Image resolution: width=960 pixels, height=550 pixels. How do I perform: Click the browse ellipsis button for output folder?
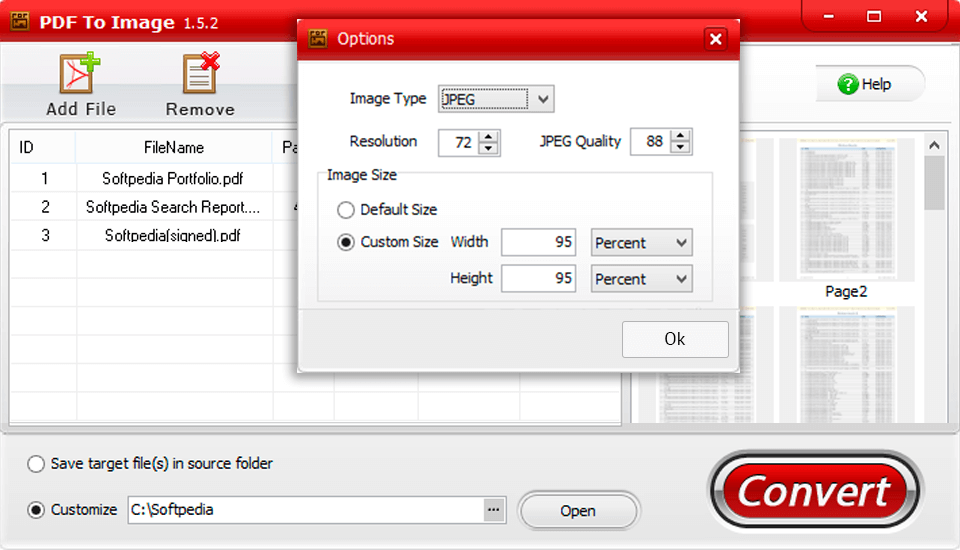click(493, 510)
